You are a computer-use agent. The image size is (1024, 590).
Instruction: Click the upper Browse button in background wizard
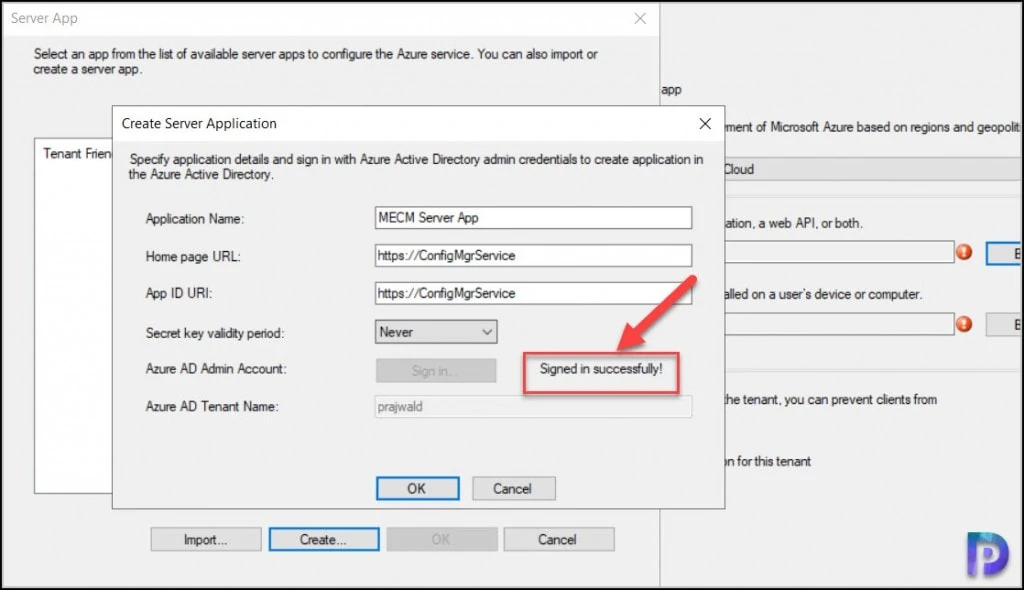coord(1004,254)
